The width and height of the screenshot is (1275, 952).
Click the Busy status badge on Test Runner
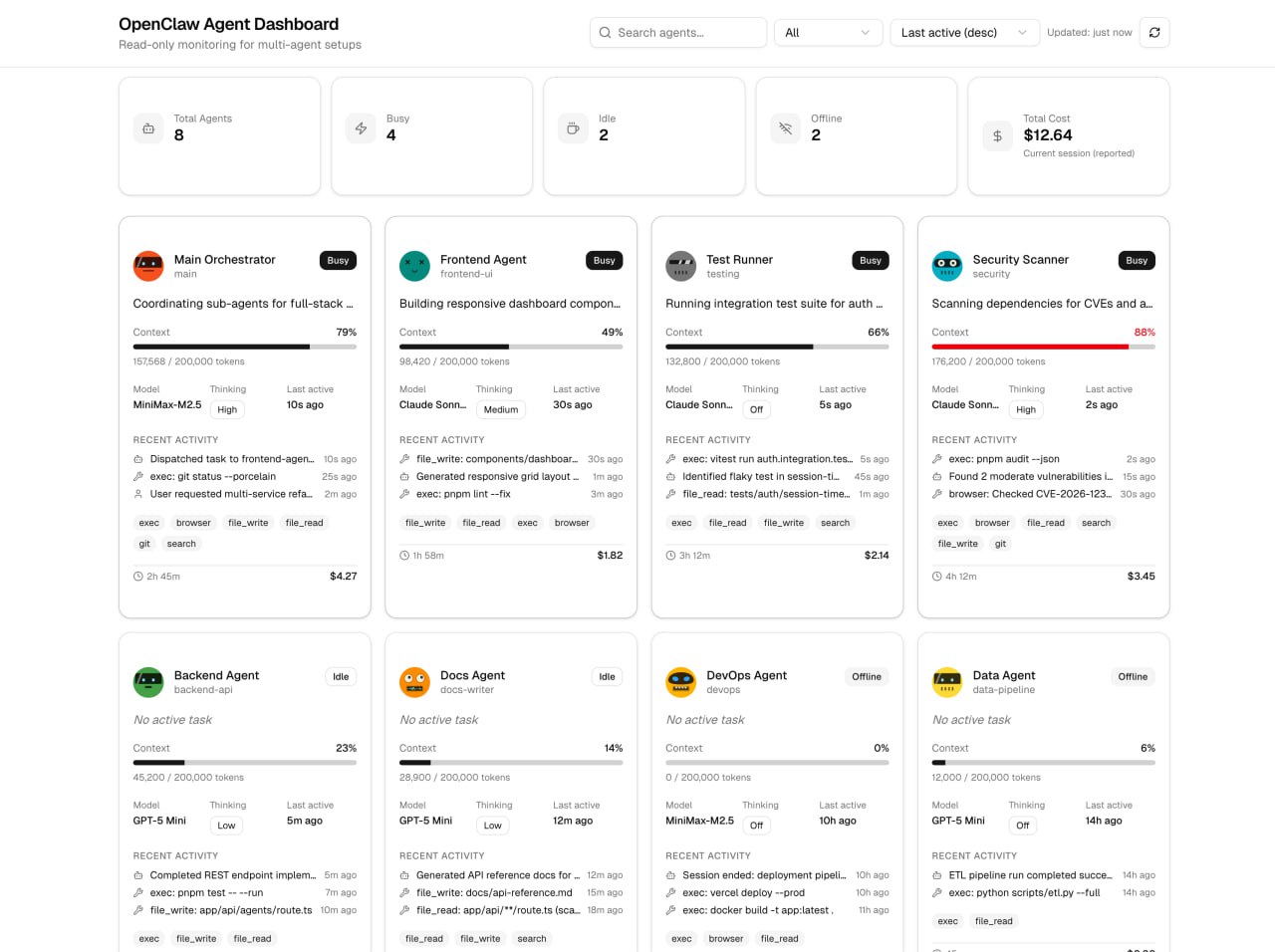870,260
